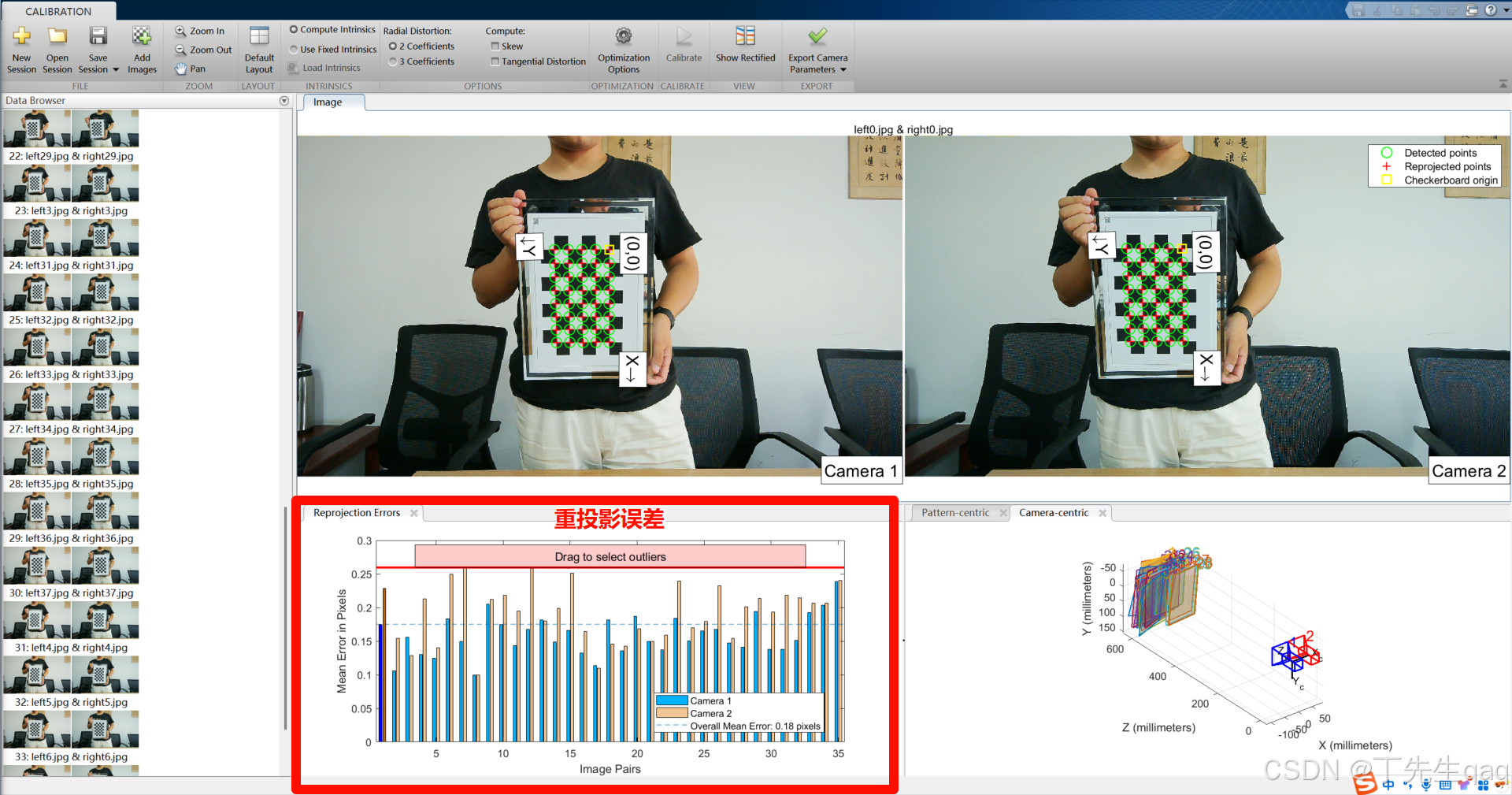Choose 2 Coefficients radial distortion
This screenshot has width=1512, height=795.
tap(421, 46)
